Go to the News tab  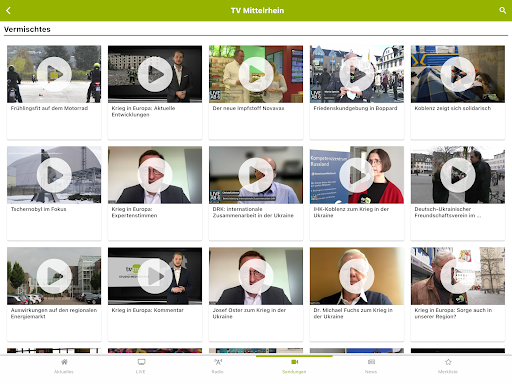[x=371, y=366]
